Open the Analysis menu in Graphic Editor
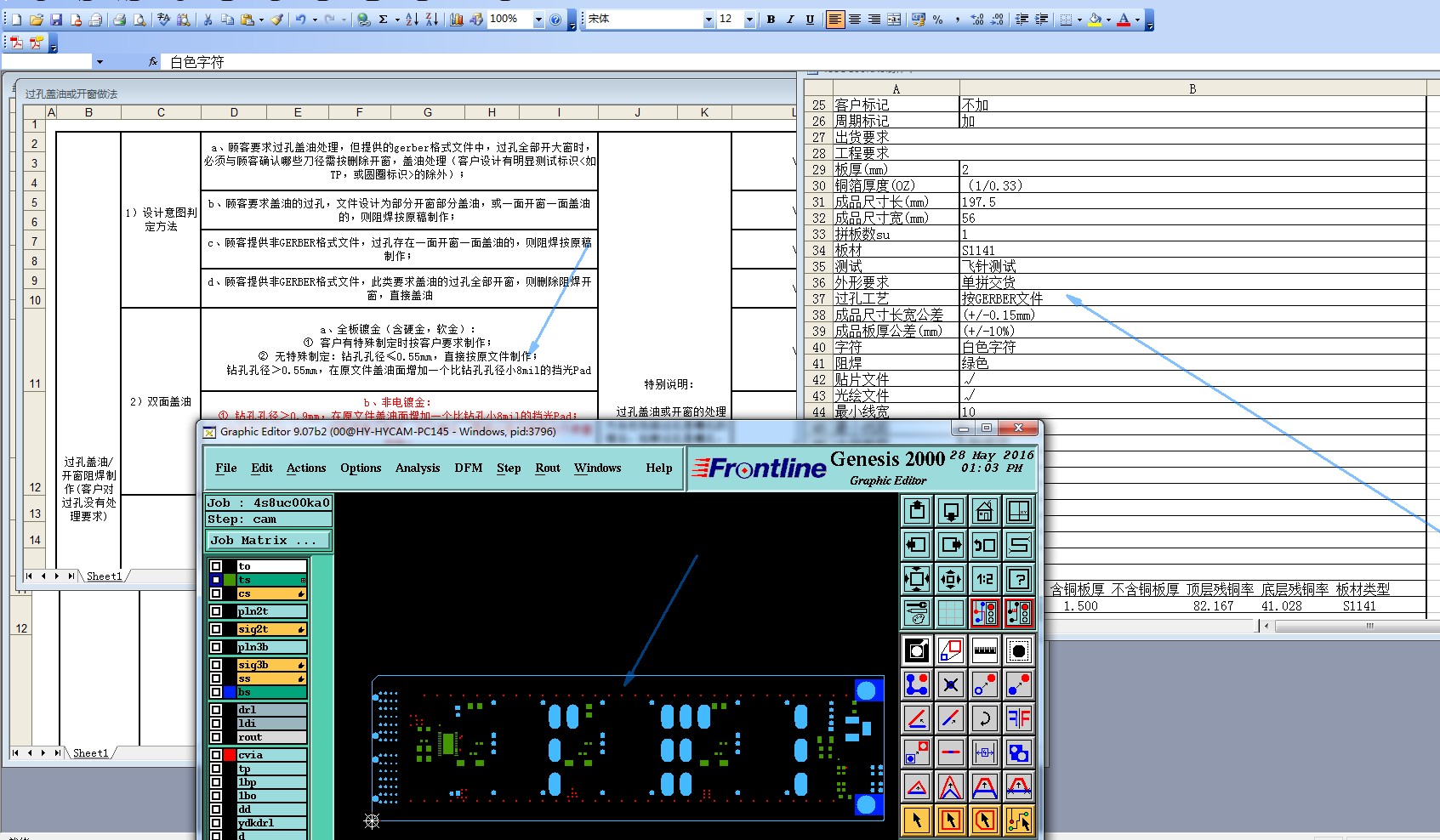Screen dimensions: 1440x840 pyautogui.click(x=418, y=468)
